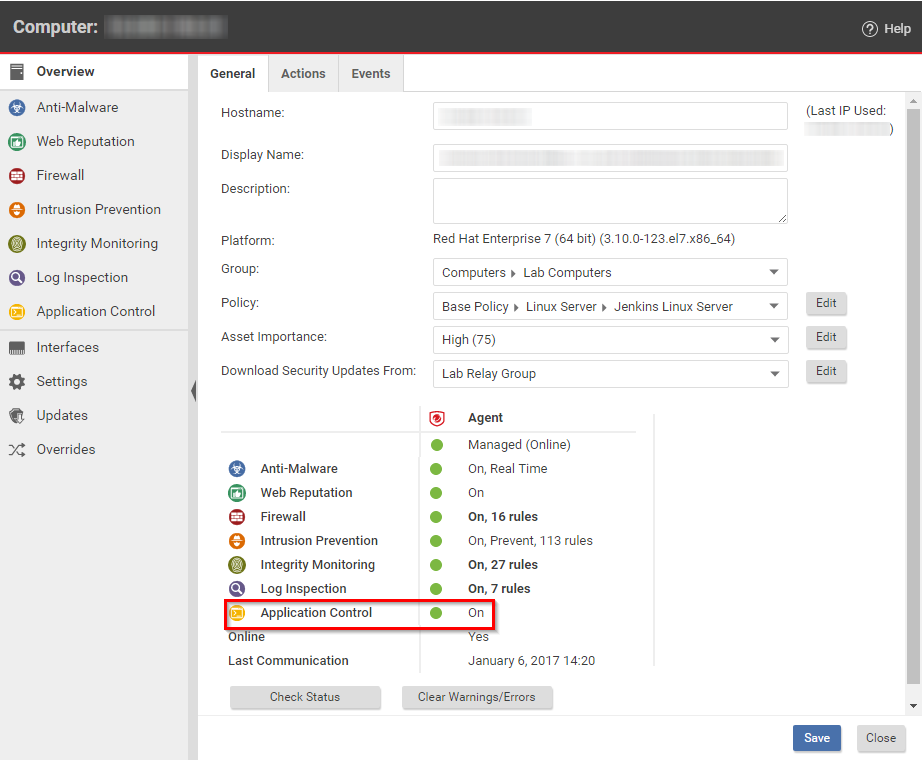
Task: Switch to the Actions tab
Action: pos(303,73)
